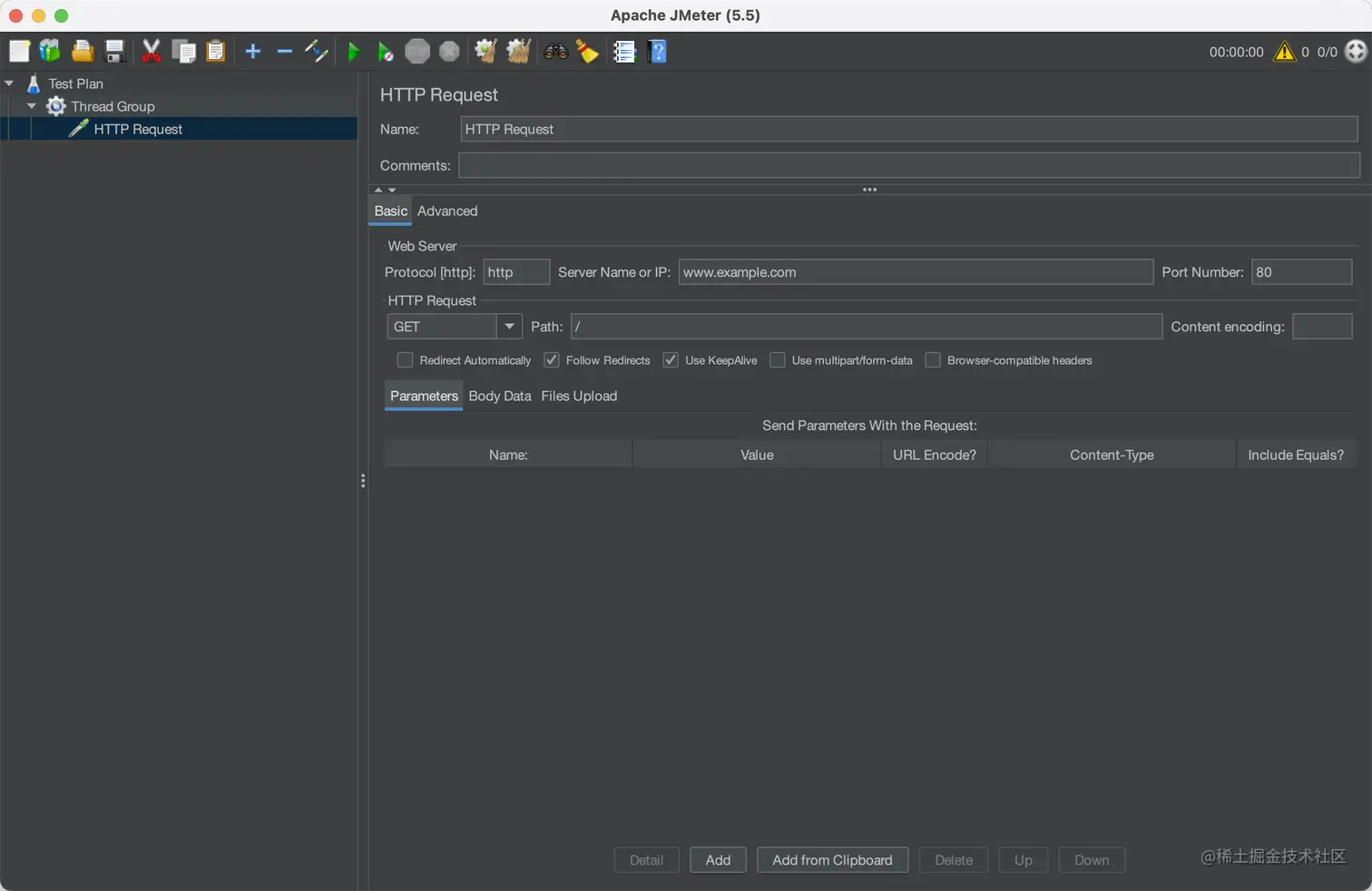The height and width of the screenshot is (891, 1372).
Task: Create a new test plan with toolbar icon
Action: (x=19, y=52)
